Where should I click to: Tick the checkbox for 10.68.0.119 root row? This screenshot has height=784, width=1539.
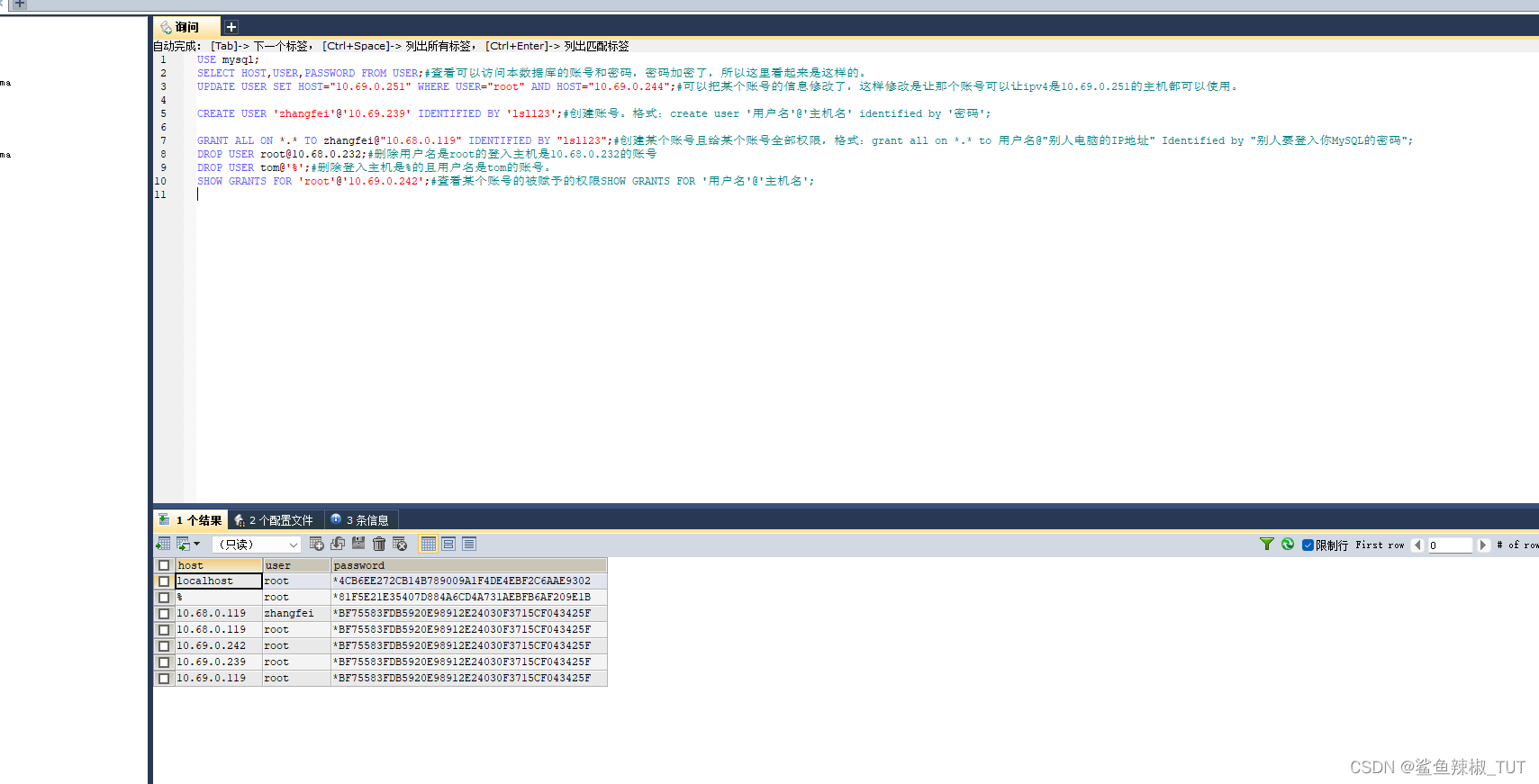pyautogui.click(x=164, y=630)
